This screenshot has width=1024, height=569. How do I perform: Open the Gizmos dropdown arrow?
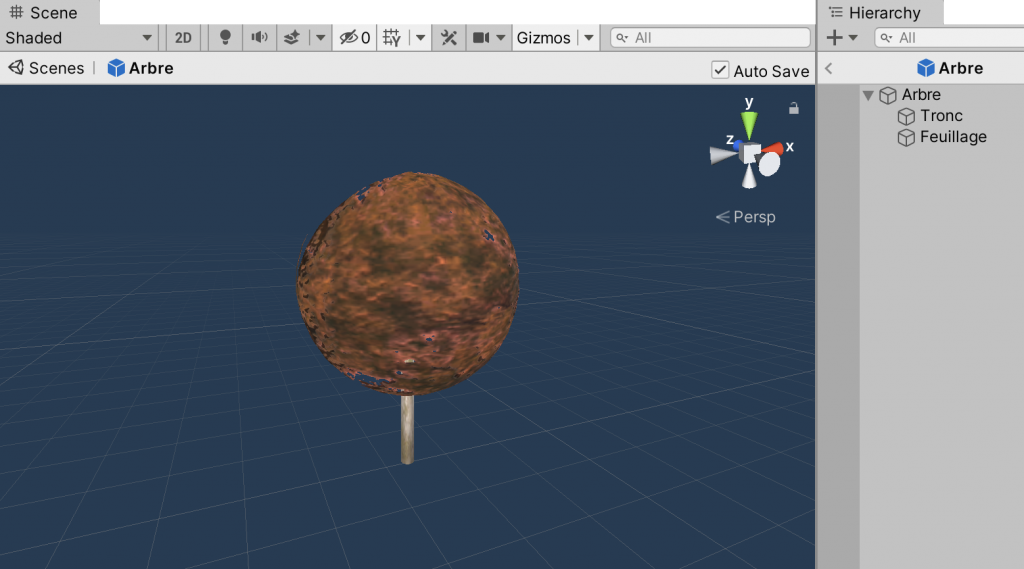point(589,38)
